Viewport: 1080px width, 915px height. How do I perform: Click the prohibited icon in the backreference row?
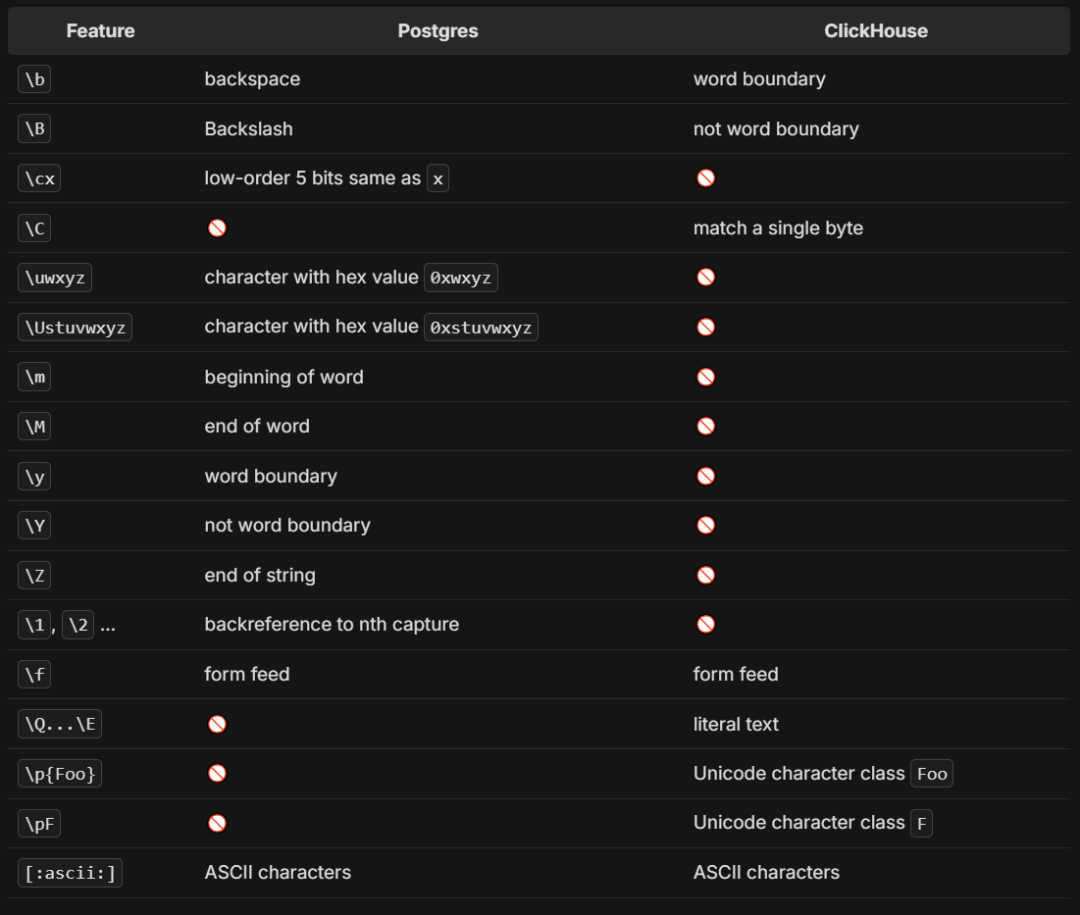[705, 624]
